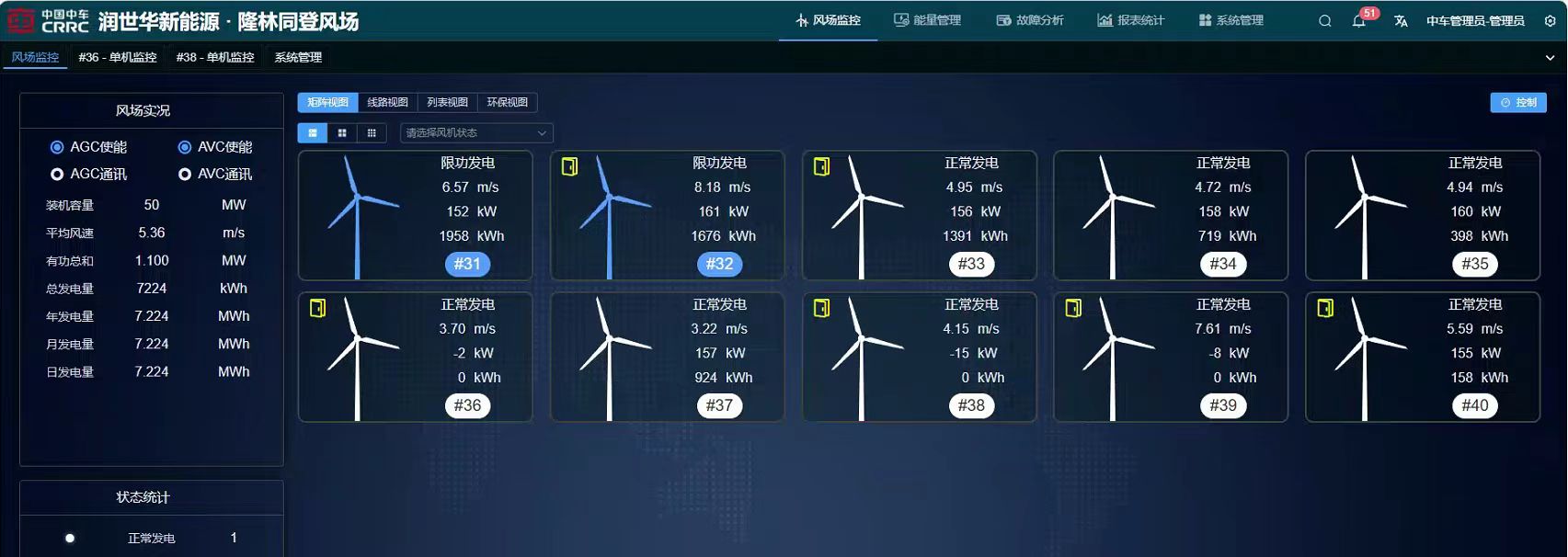Toggle the AGC使能 radio button

pyautogui.click(x=57, y=147)
